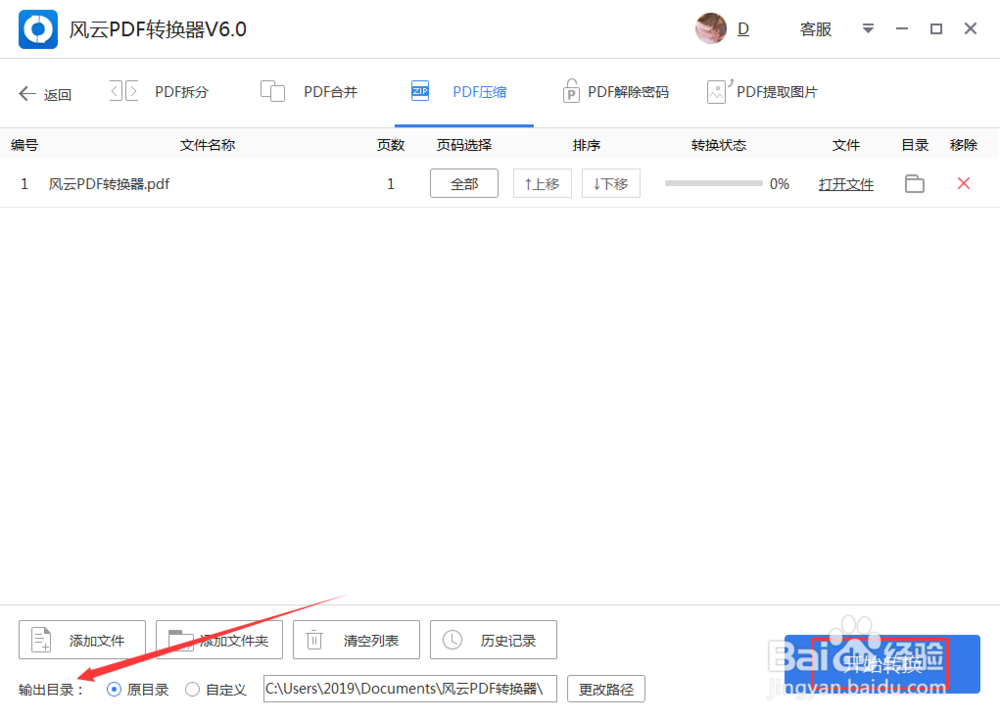1000x722 pixels.
Task: Enable 全部 page selection for the file
Action: coord(463,183)
